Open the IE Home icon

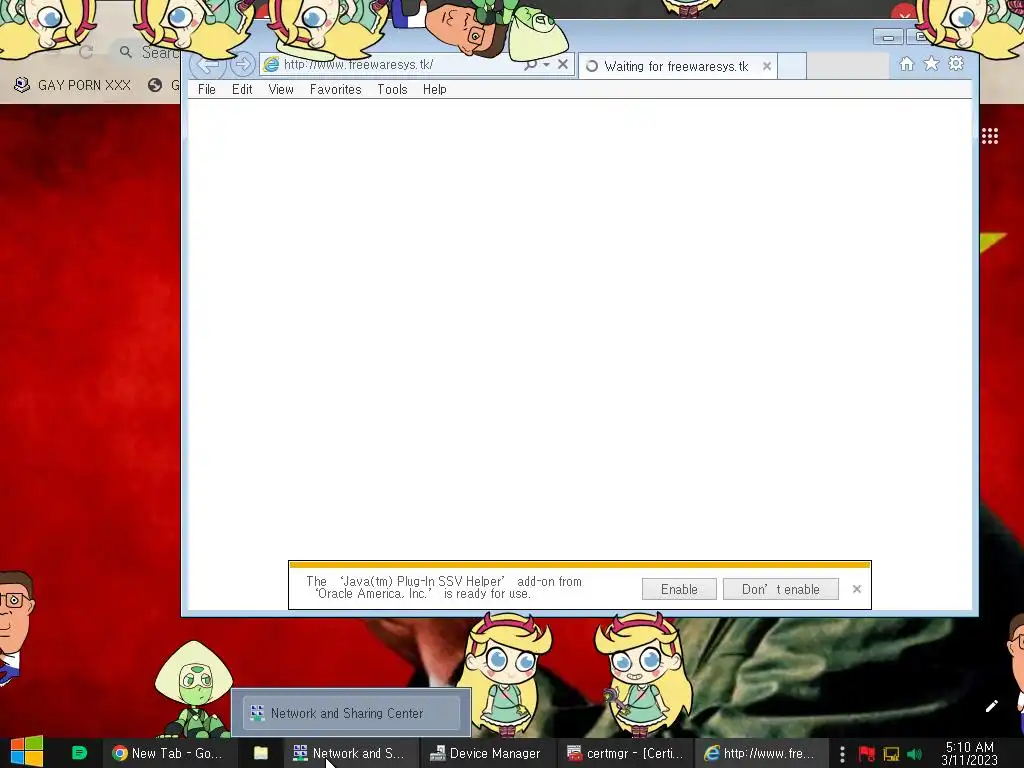[906, 63]
